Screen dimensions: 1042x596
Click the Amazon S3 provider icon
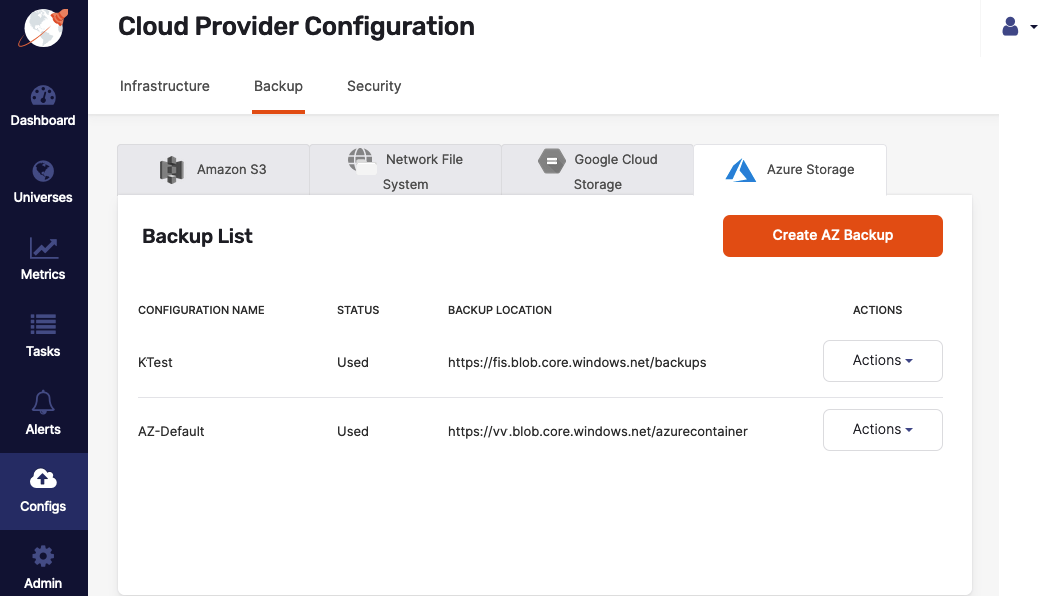(x=171, y=169)
